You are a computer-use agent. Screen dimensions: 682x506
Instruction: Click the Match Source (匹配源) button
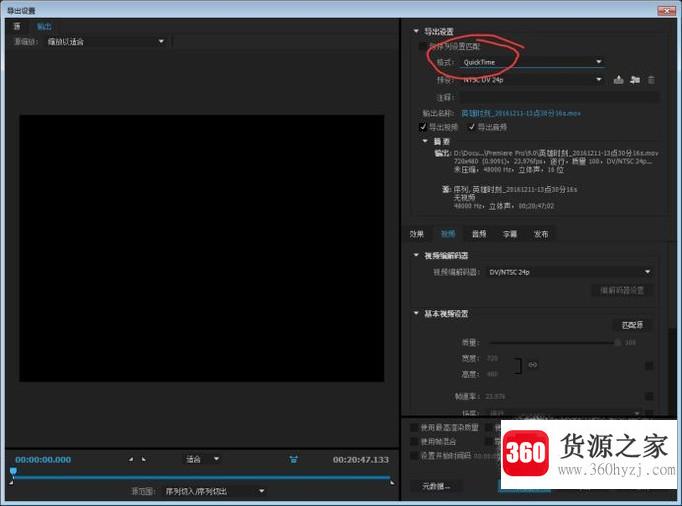tap(632, 325)
